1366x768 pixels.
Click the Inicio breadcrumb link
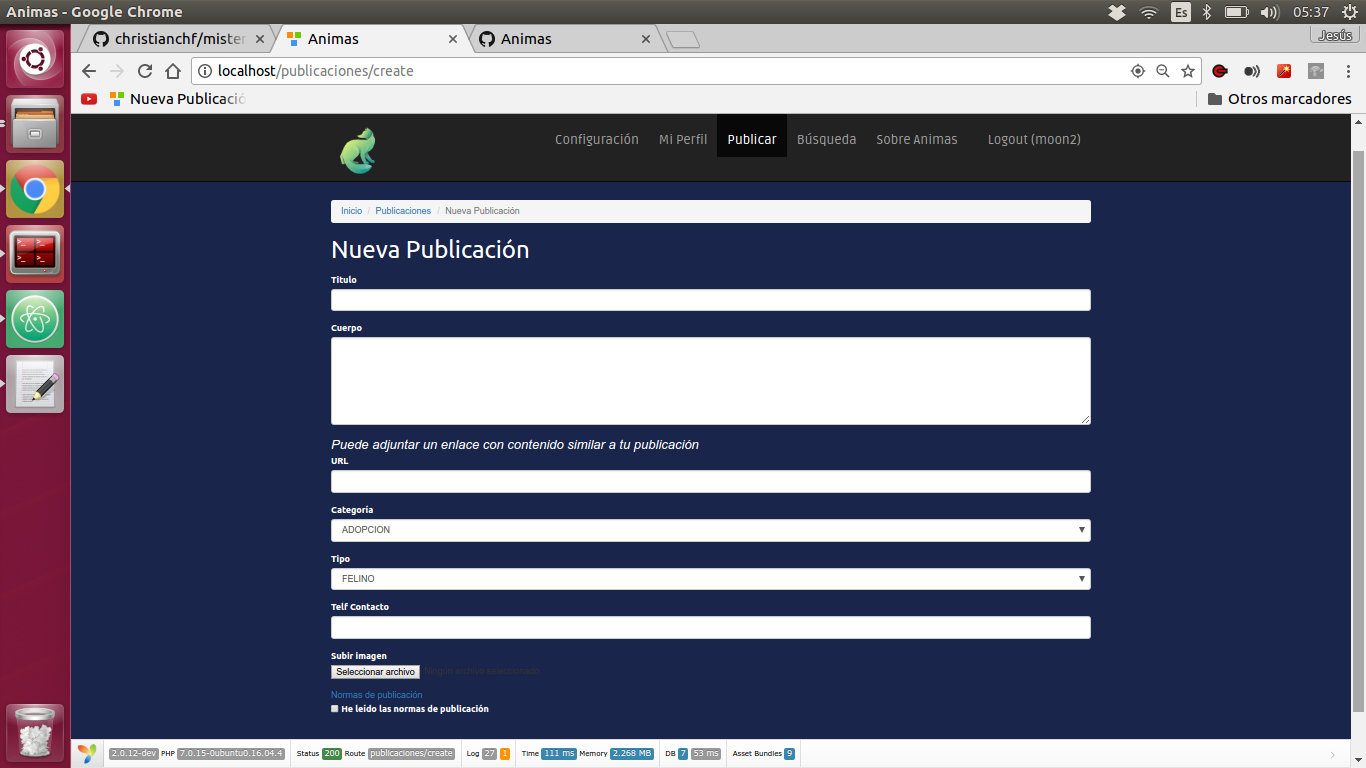(351, 211)
